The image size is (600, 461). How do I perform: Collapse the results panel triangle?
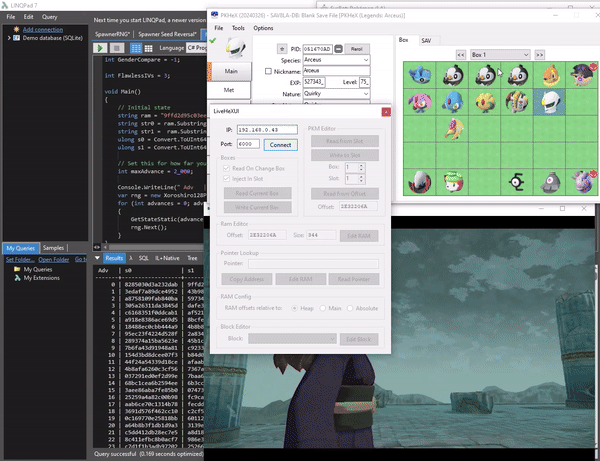pos(97,258)
